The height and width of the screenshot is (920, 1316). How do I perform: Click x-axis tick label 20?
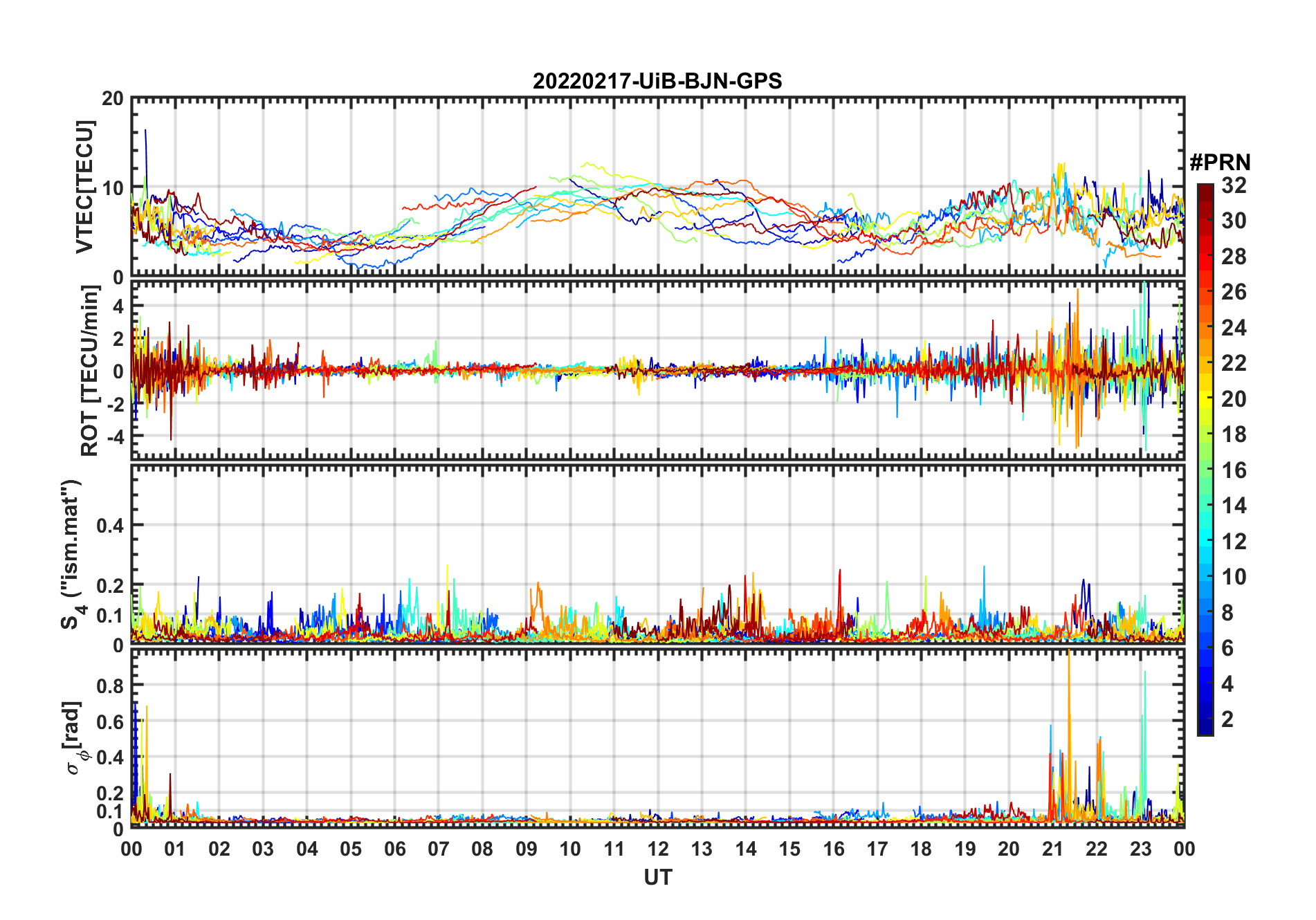tap(1009, 849)
